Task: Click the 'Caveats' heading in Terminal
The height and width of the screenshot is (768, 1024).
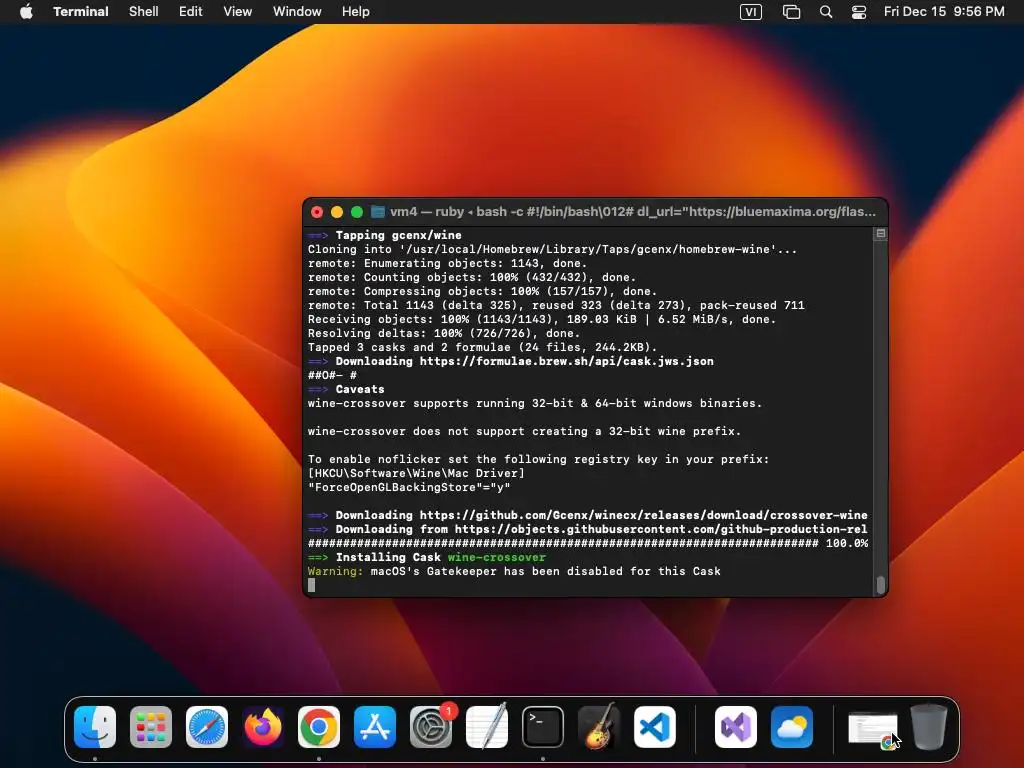Action: tap(360, 389)
